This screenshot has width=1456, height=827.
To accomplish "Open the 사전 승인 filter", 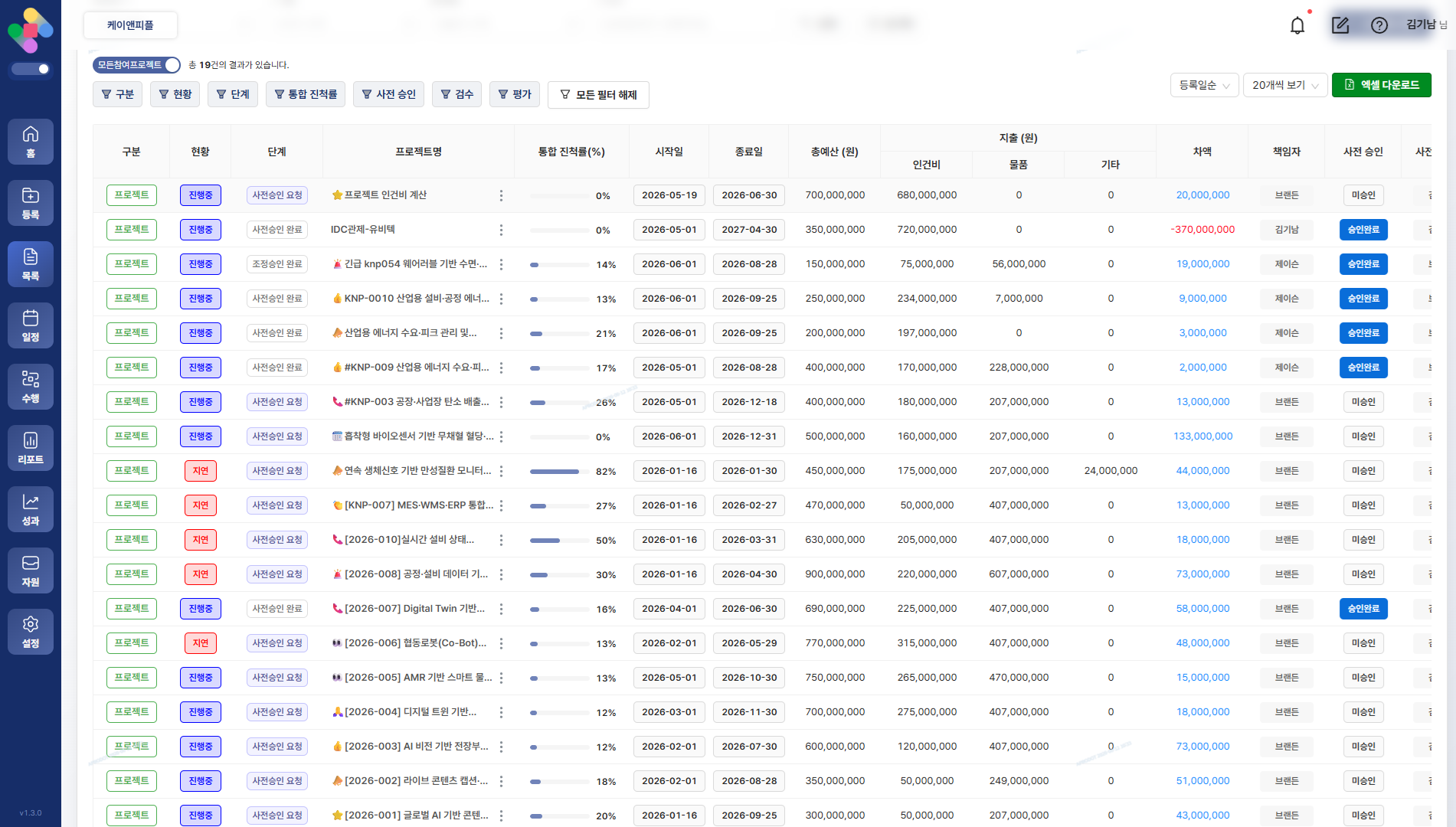I will coord(388,94).
